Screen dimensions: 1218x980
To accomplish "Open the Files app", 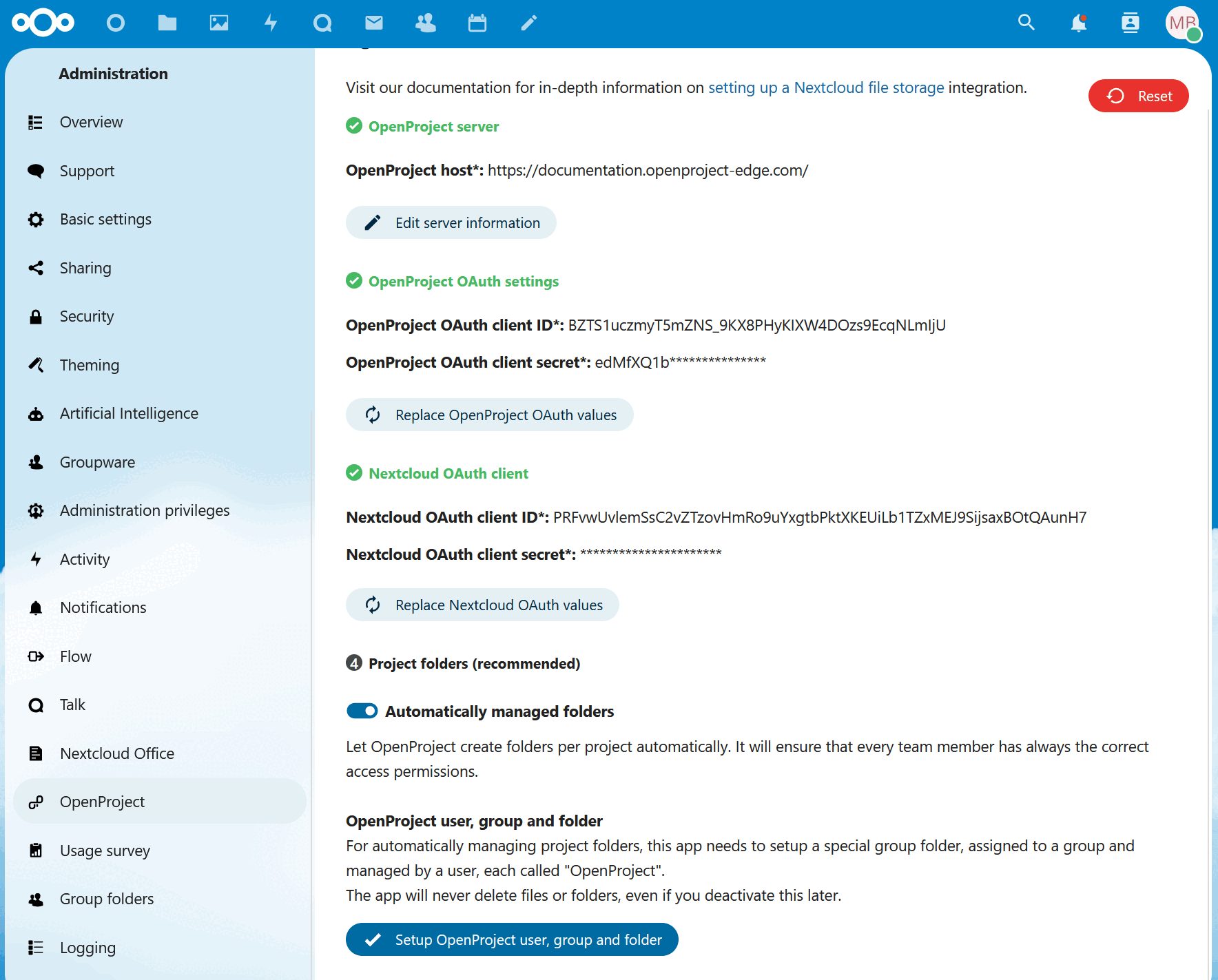I will [x=167, y=23].
